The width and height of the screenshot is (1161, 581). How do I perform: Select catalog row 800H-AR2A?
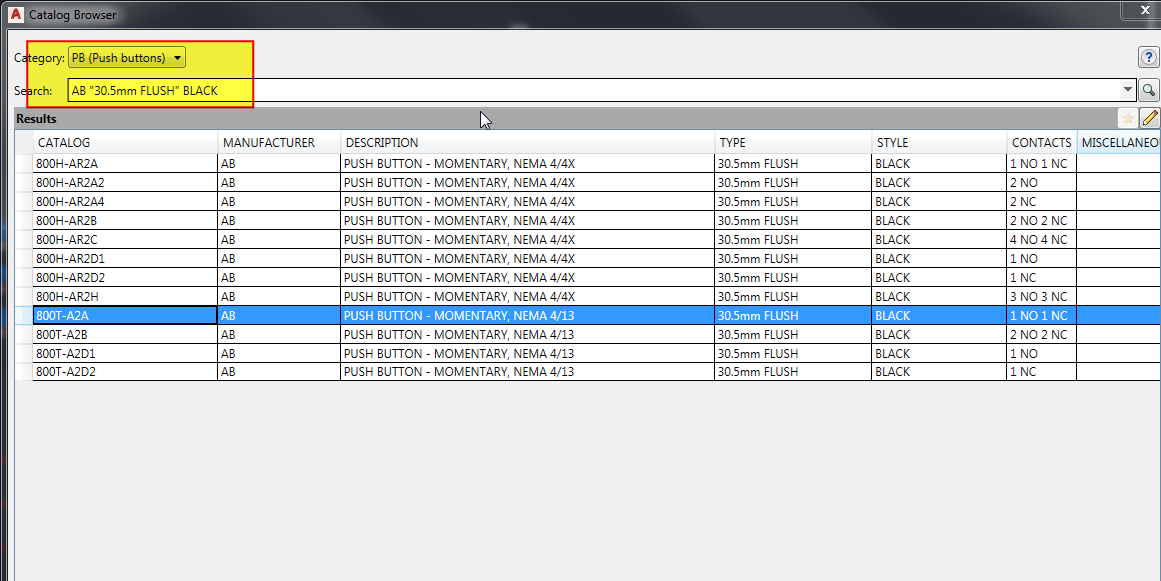(588, 164)
